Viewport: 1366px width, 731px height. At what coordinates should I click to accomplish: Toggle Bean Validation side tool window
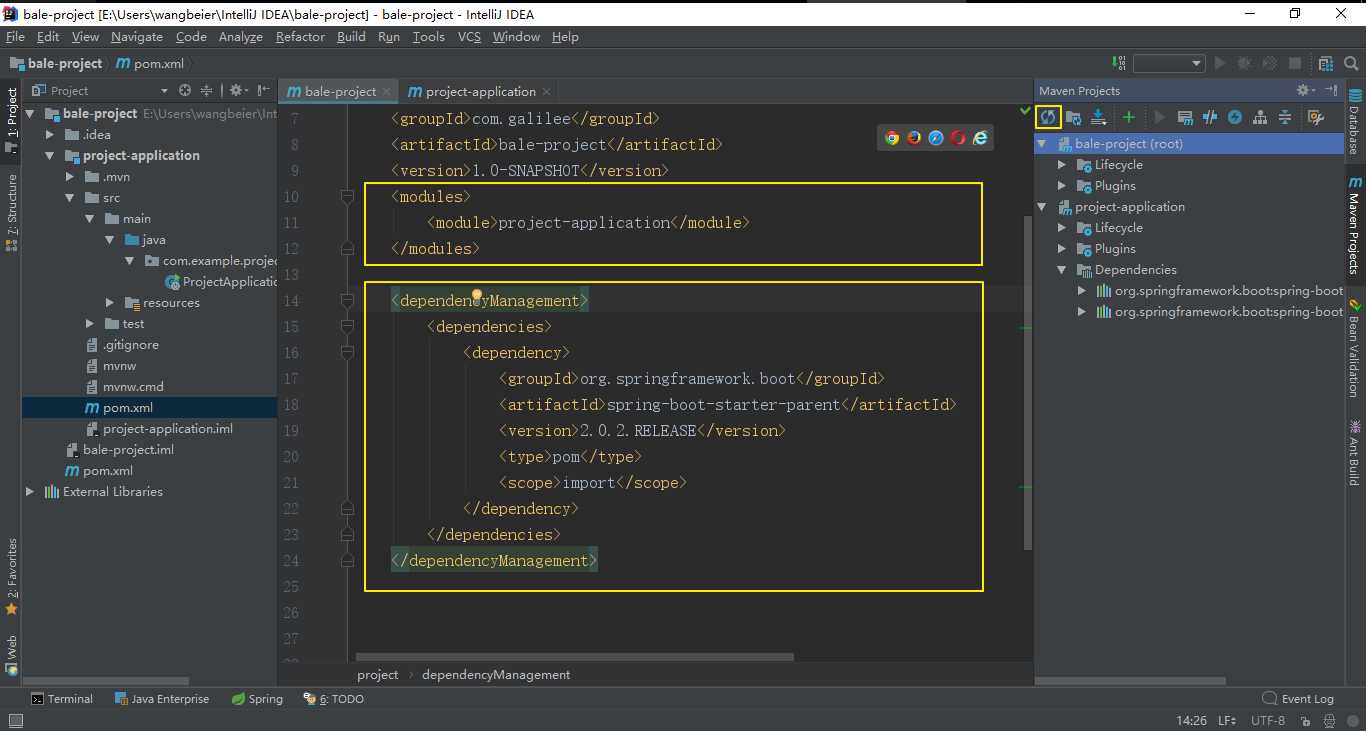pyautogui.click(x=1355, y=350)
